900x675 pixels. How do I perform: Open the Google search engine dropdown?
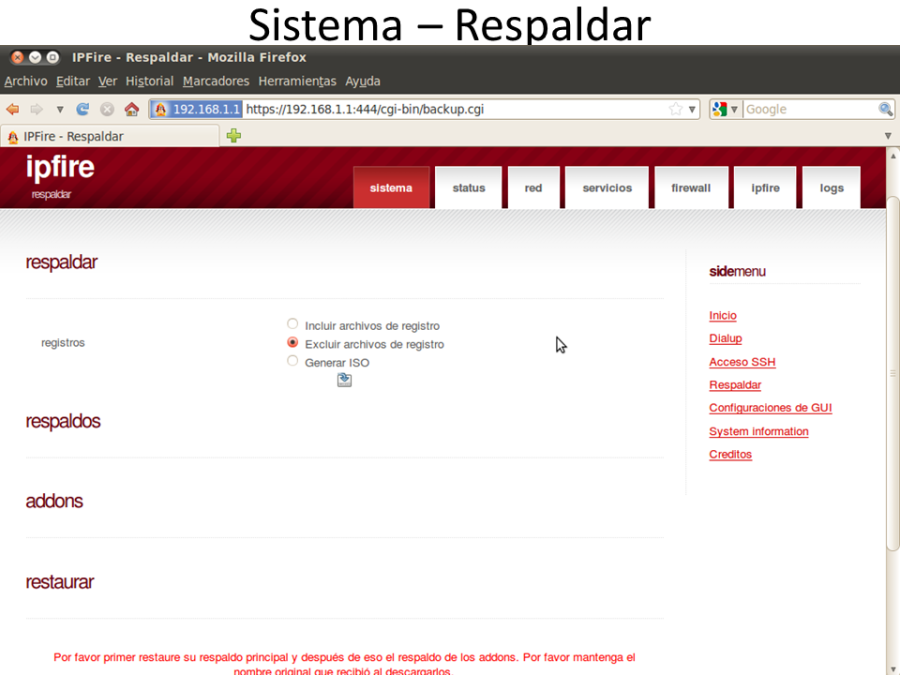(735, 109)
